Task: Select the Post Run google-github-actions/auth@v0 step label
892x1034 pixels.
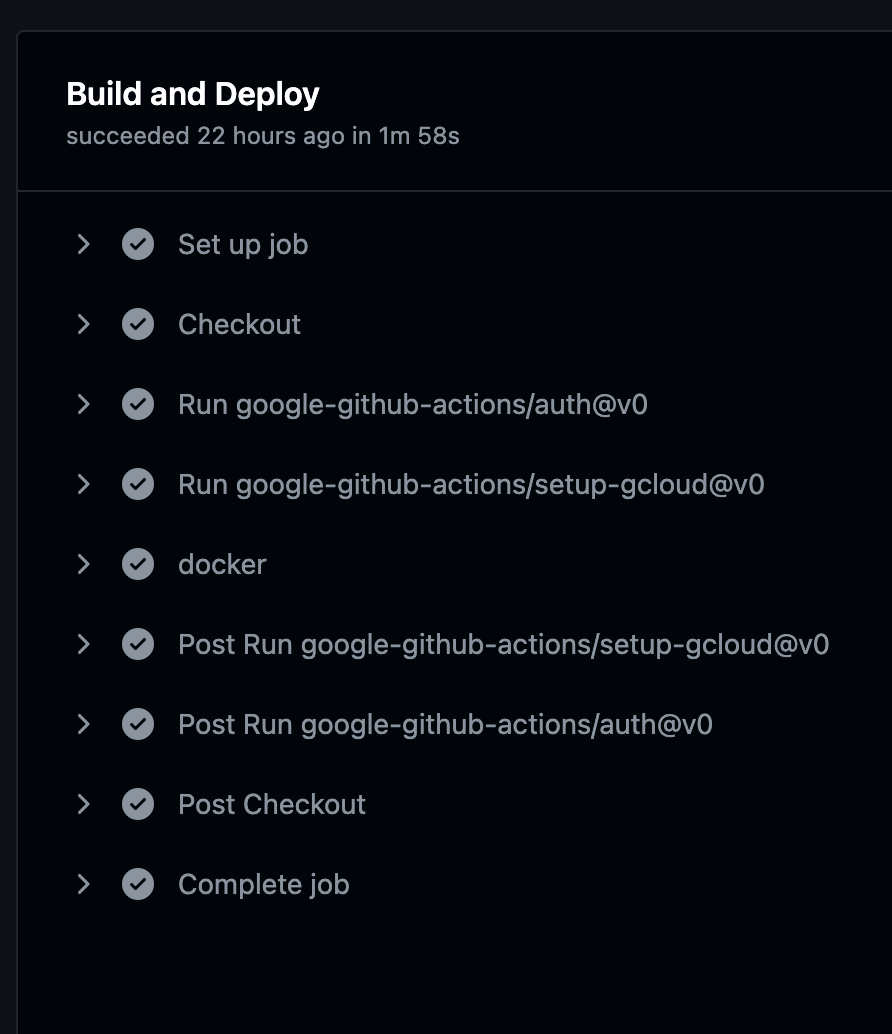Action: click(x=445, y=724)
